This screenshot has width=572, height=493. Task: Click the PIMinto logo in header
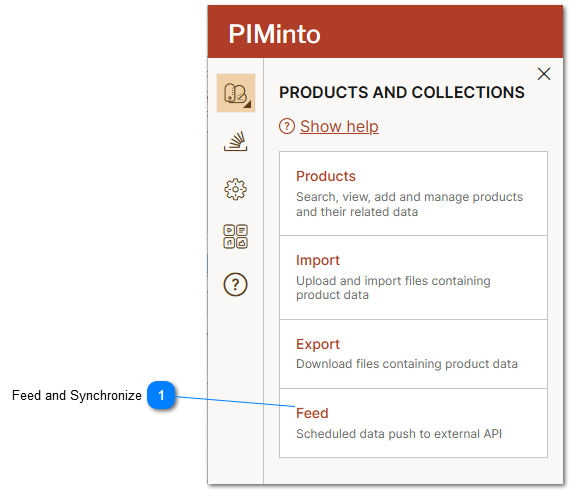(274, 34)
